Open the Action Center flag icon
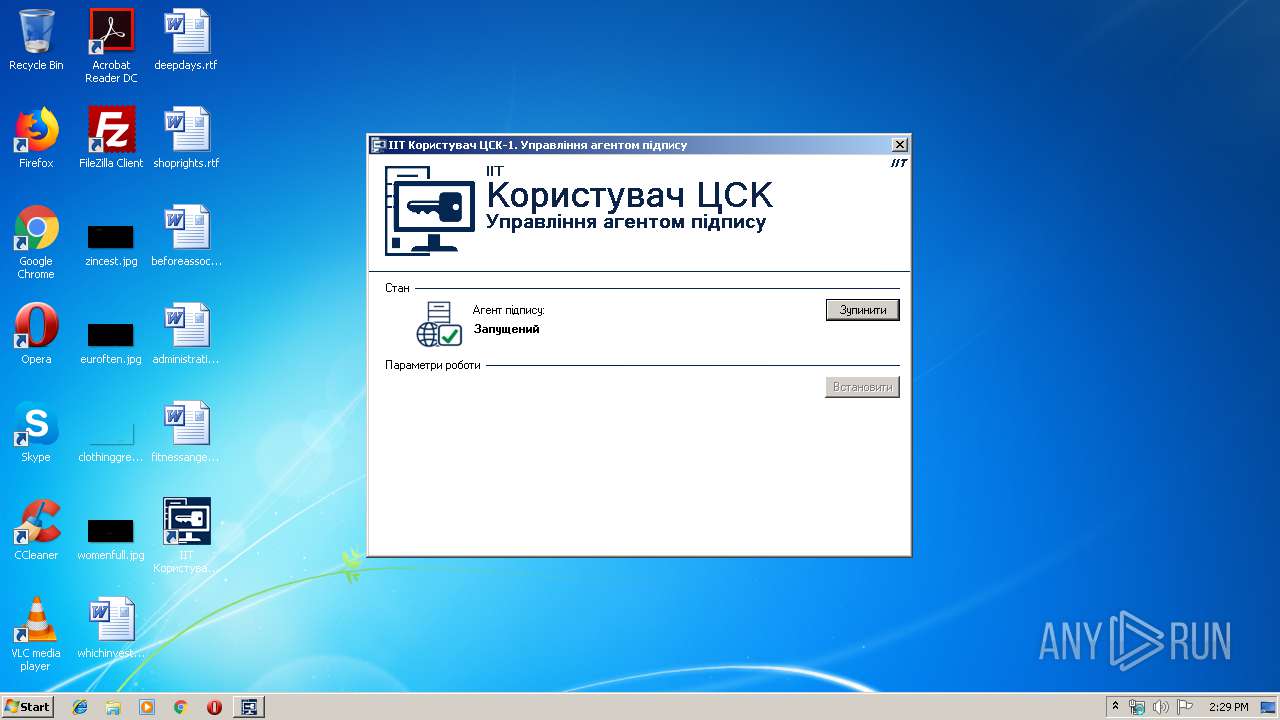The height and width of the screenshot is (720, 1280). (x=1185, y=707)
